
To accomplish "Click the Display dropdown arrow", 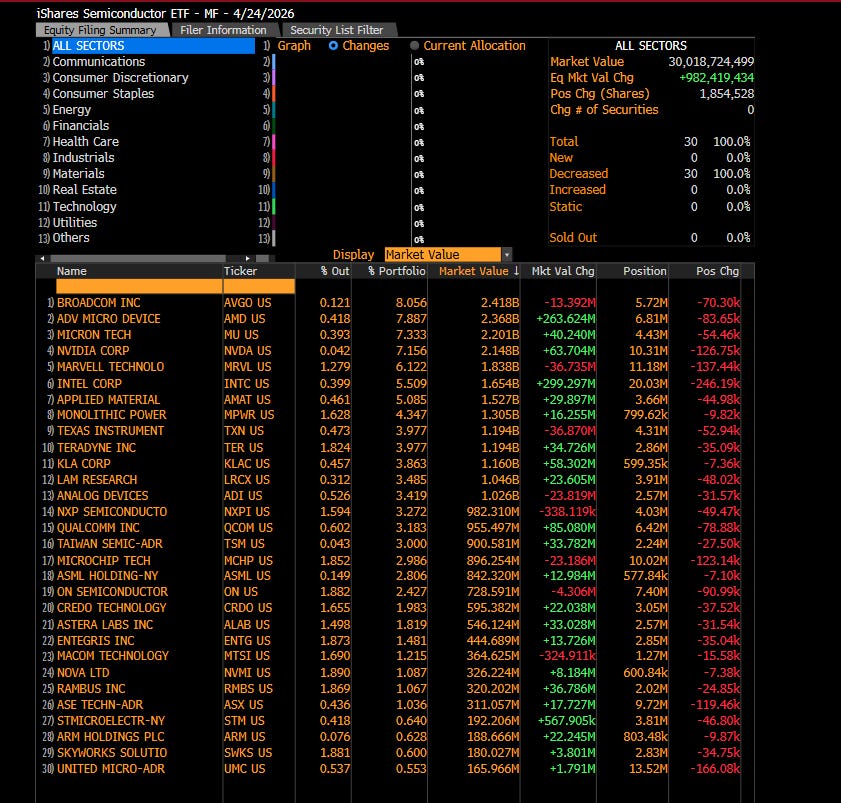I will click(x=507, y=254).
